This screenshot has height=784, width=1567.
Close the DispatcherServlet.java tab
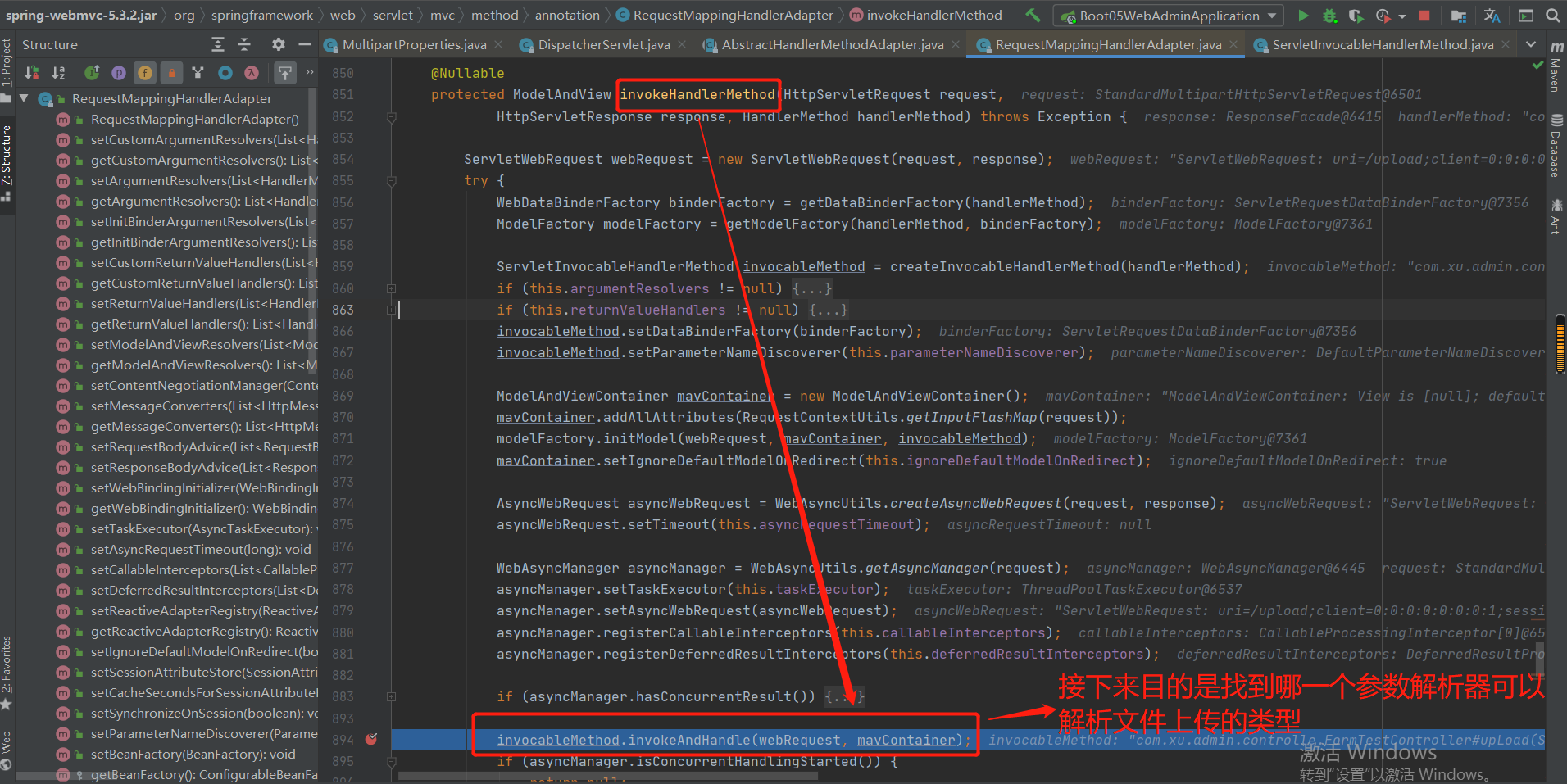coord(682,44)
